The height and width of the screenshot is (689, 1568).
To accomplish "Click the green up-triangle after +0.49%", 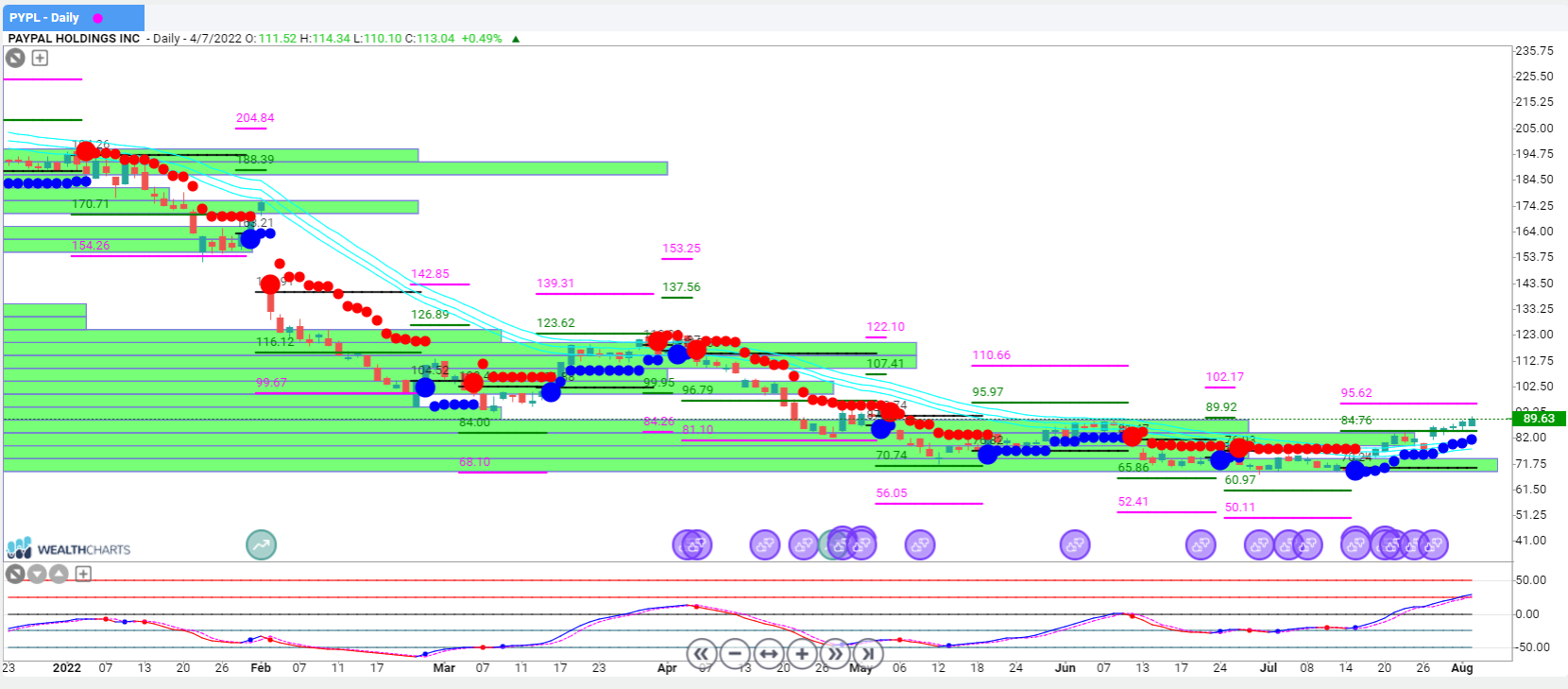I will point(516,39).
